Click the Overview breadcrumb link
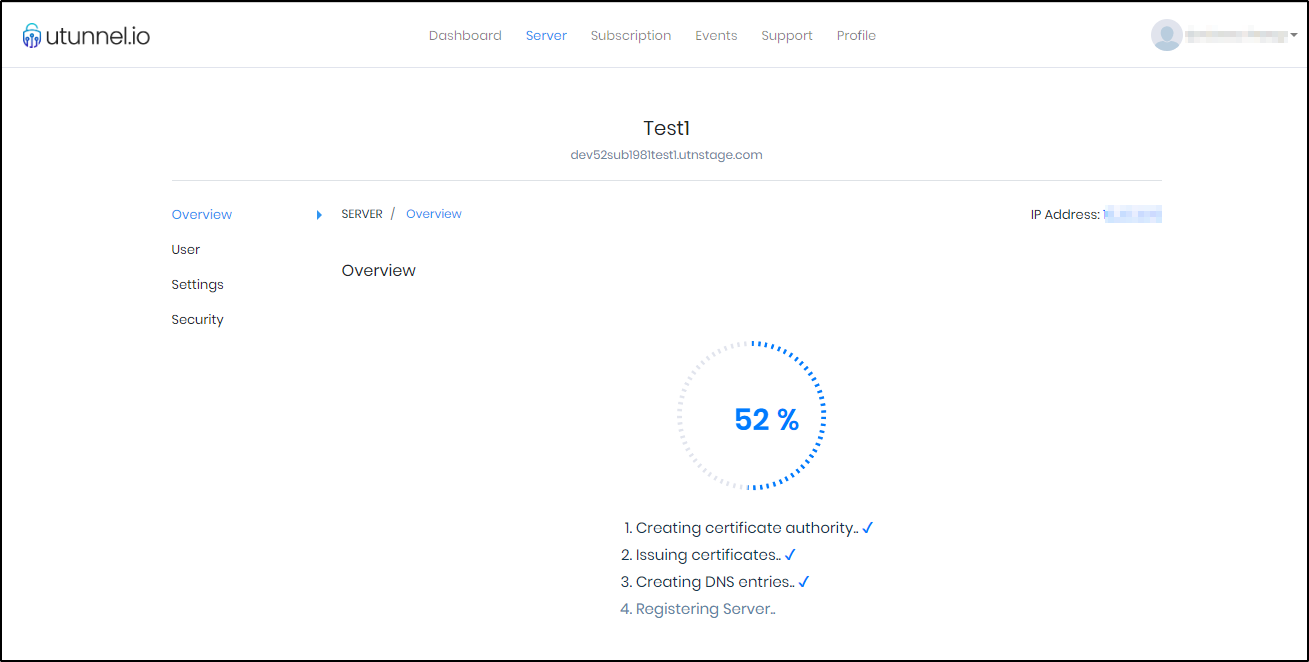Viewport: 1309px width, 662px height. 433,213
